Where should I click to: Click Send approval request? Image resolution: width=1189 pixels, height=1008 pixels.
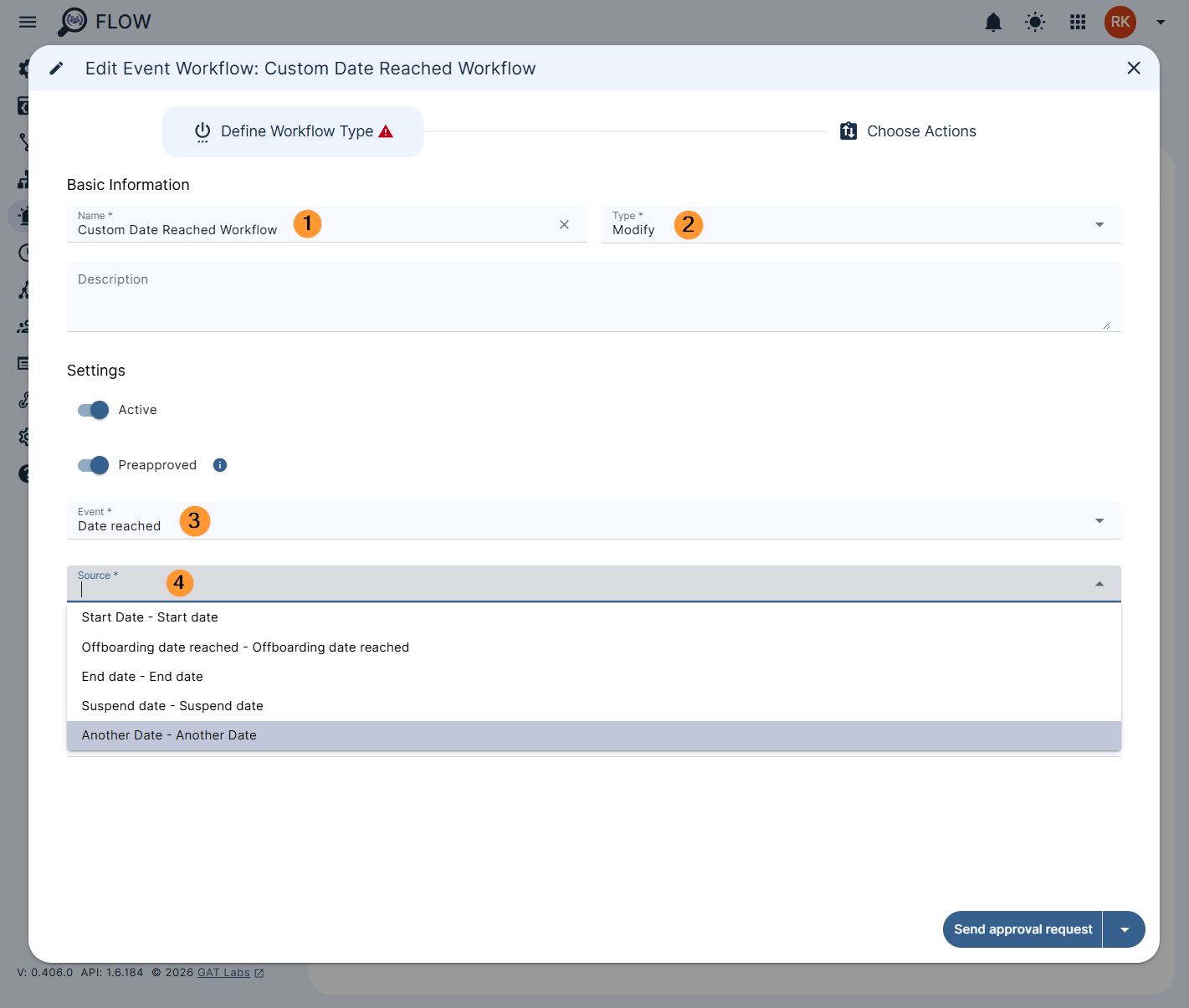pos(1022,929)
